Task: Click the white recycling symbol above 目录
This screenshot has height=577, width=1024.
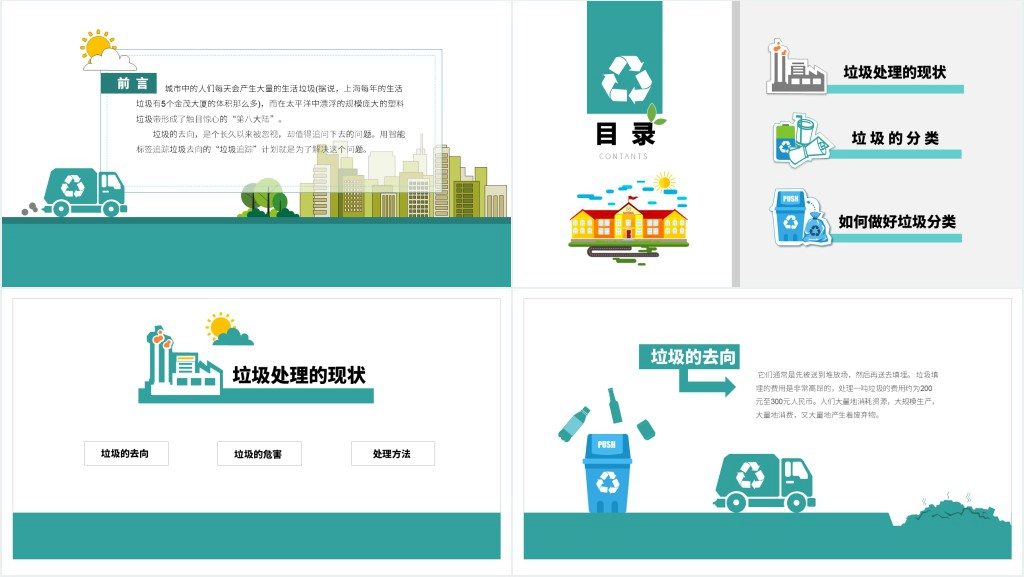Action: coord(626,79)
